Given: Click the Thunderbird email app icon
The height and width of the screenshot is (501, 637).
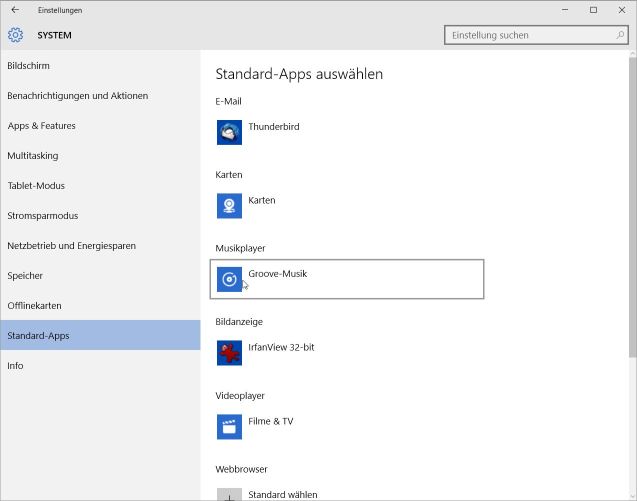Looking at the screenshot, I should (229, 132).
